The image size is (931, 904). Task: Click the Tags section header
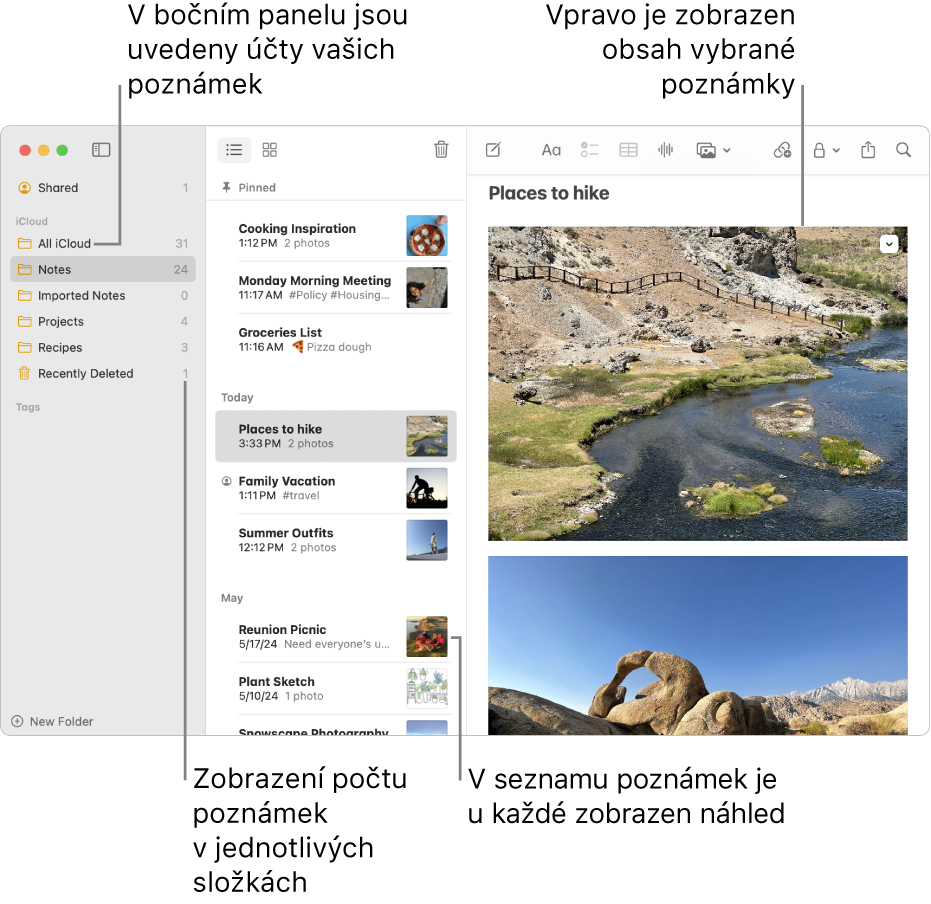(x=28, y=407)
